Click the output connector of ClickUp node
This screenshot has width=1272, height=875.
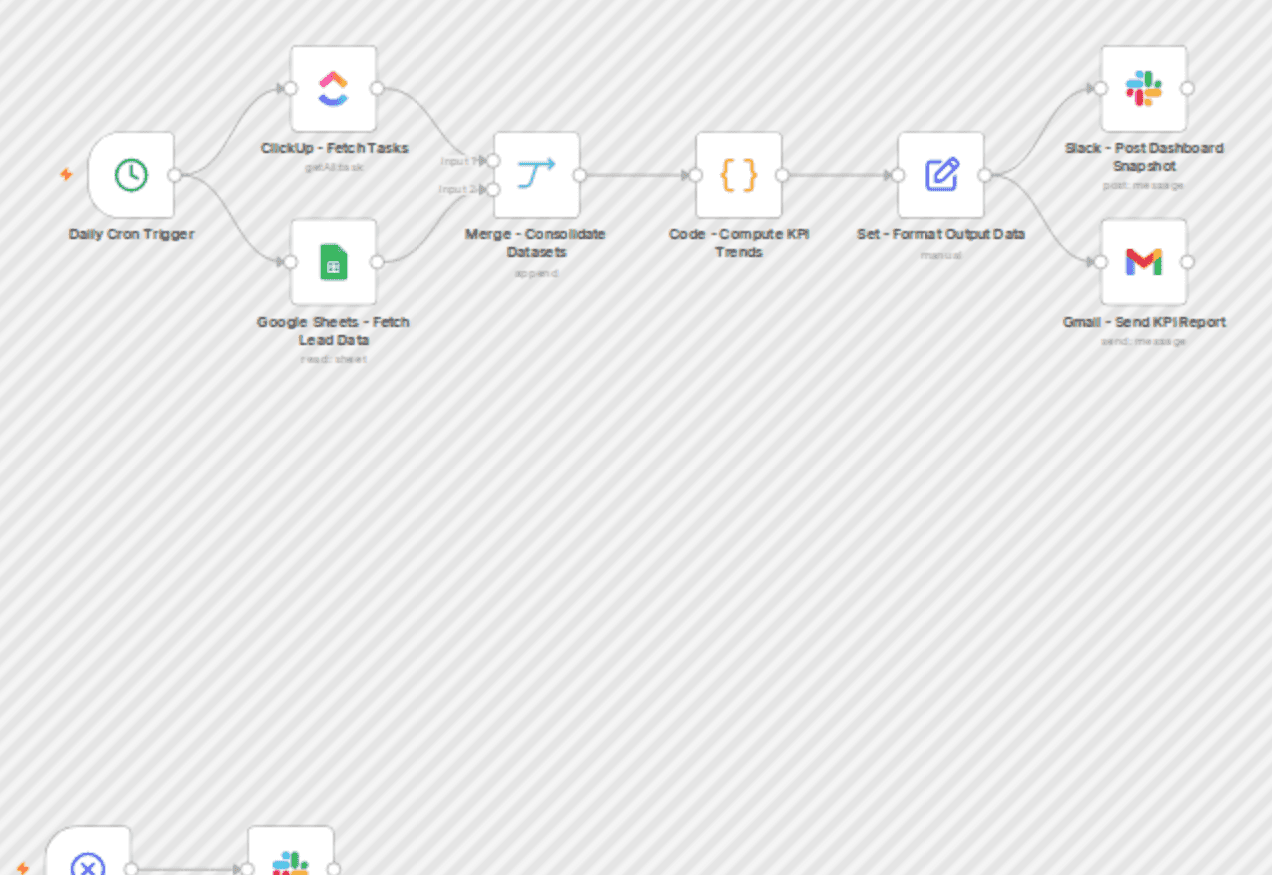(x=377, y=88)
